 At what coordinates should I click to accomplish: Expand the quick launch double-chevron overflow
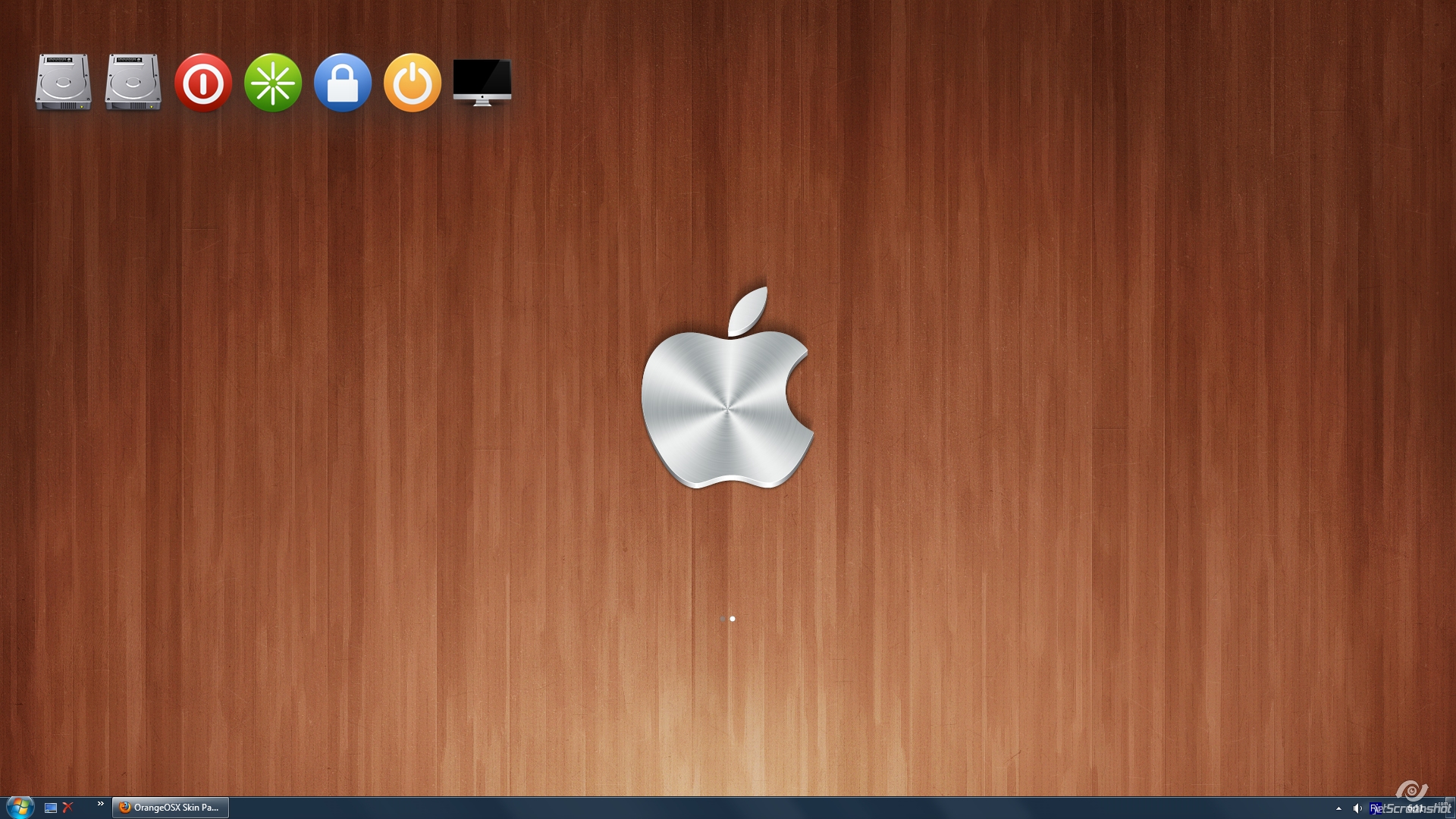coord(100,804)
